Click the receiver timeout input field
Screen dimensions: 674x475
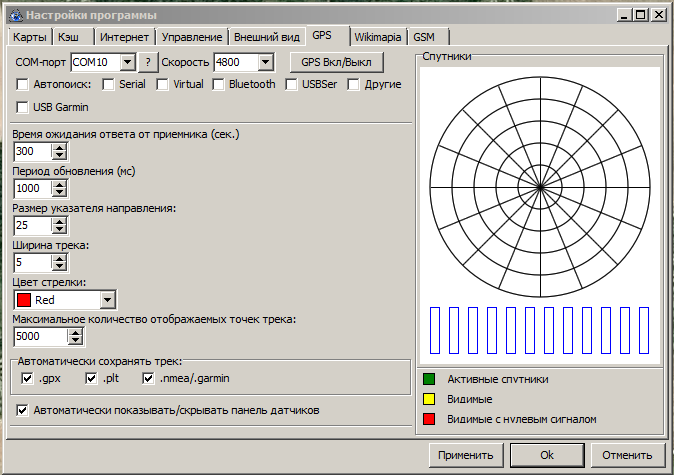[x=32, y=151]
